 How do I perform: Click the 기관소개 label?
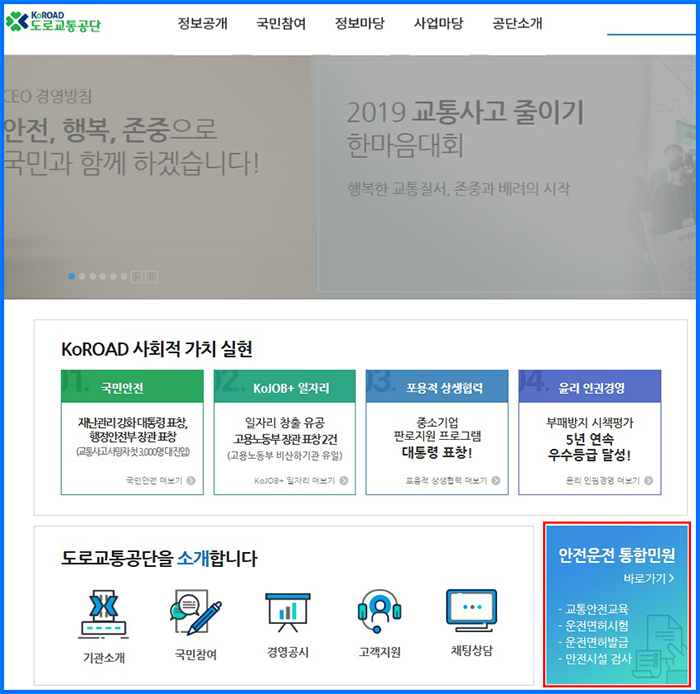pos(104,657)
